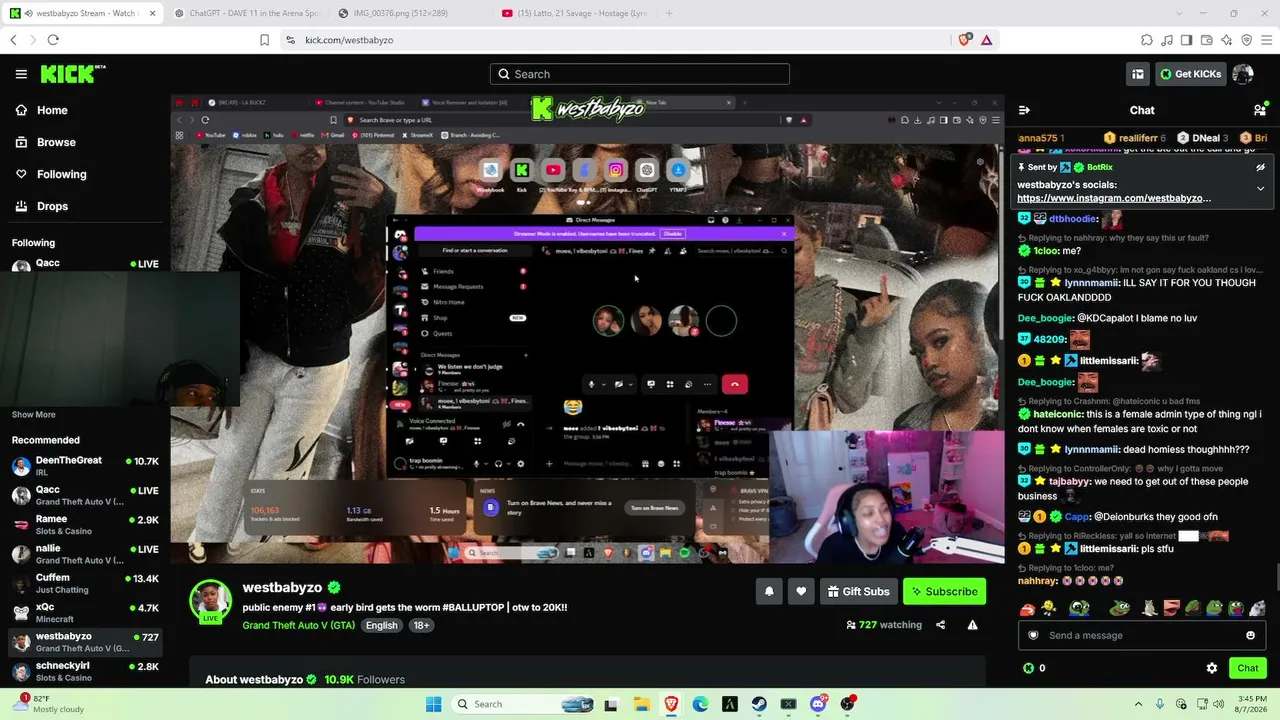Switch to the IMG_00376.png tab
Viewport: 1280px width, 720px height.
410,13
